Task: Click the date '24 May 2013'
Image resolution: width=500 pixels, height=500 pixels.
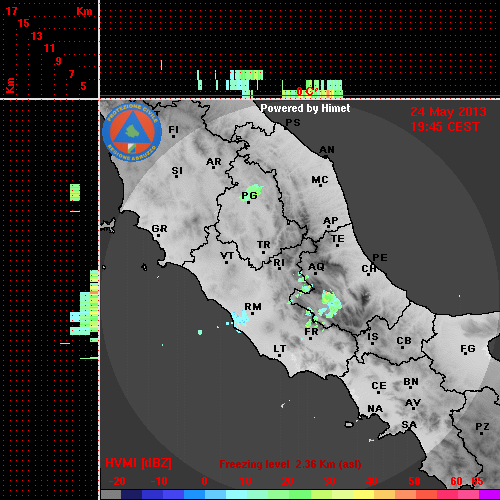Action: (448, 112)
